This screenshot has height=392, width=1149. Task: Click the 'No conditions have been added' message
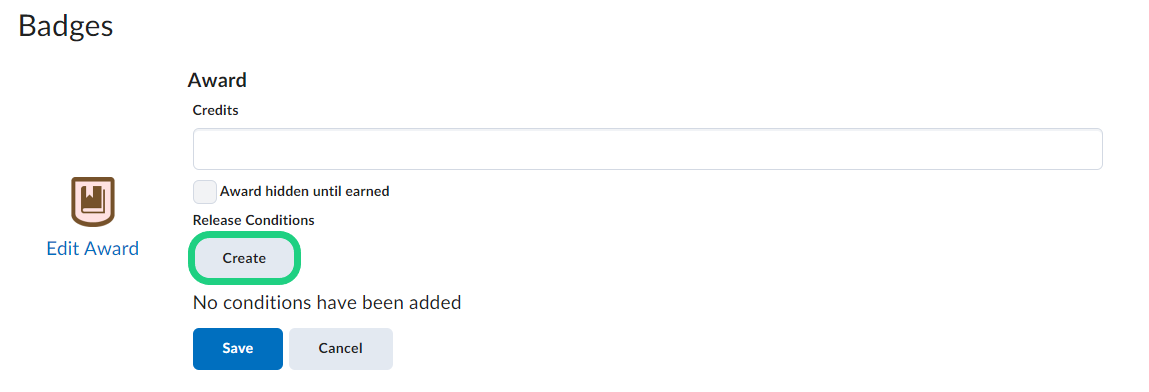click(x=327, y=302)
